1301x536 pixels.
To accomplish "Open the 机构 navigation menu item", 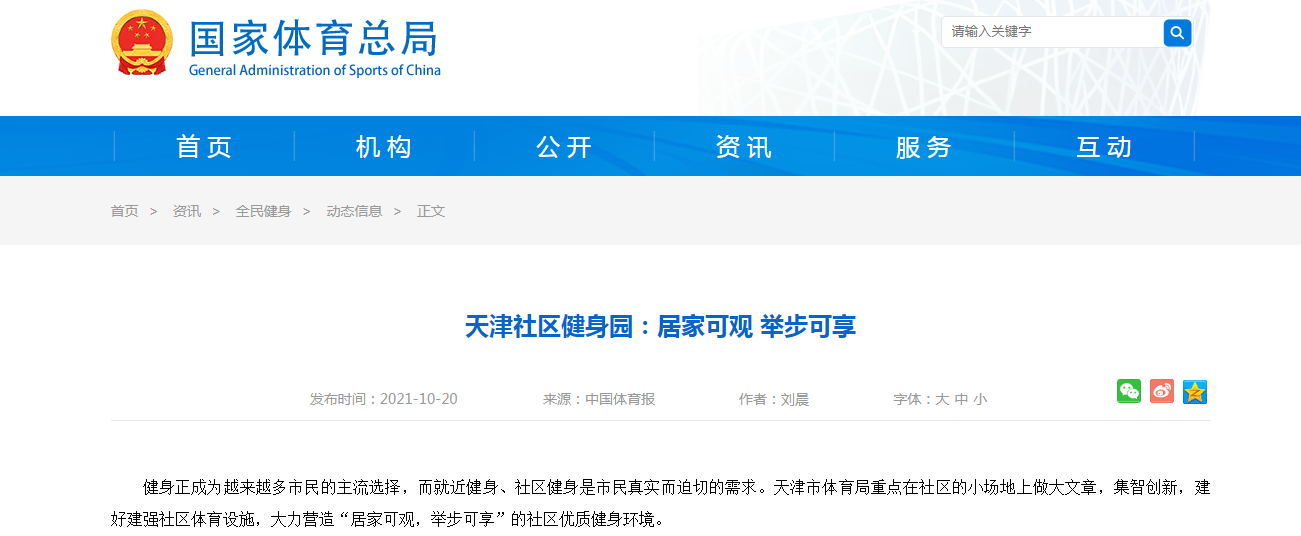I will (384, 147).
